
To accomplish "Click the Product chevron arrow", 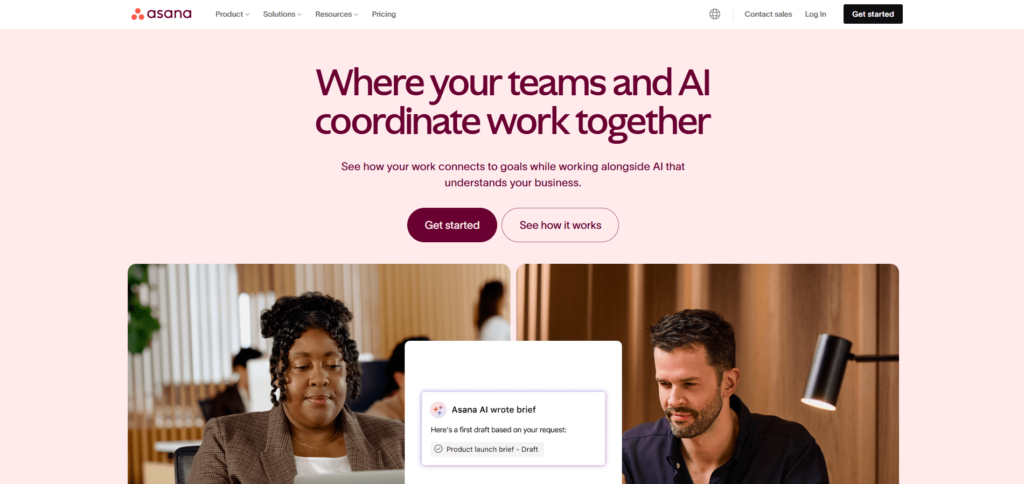I will pyautogui.click(x=247, y=14).
